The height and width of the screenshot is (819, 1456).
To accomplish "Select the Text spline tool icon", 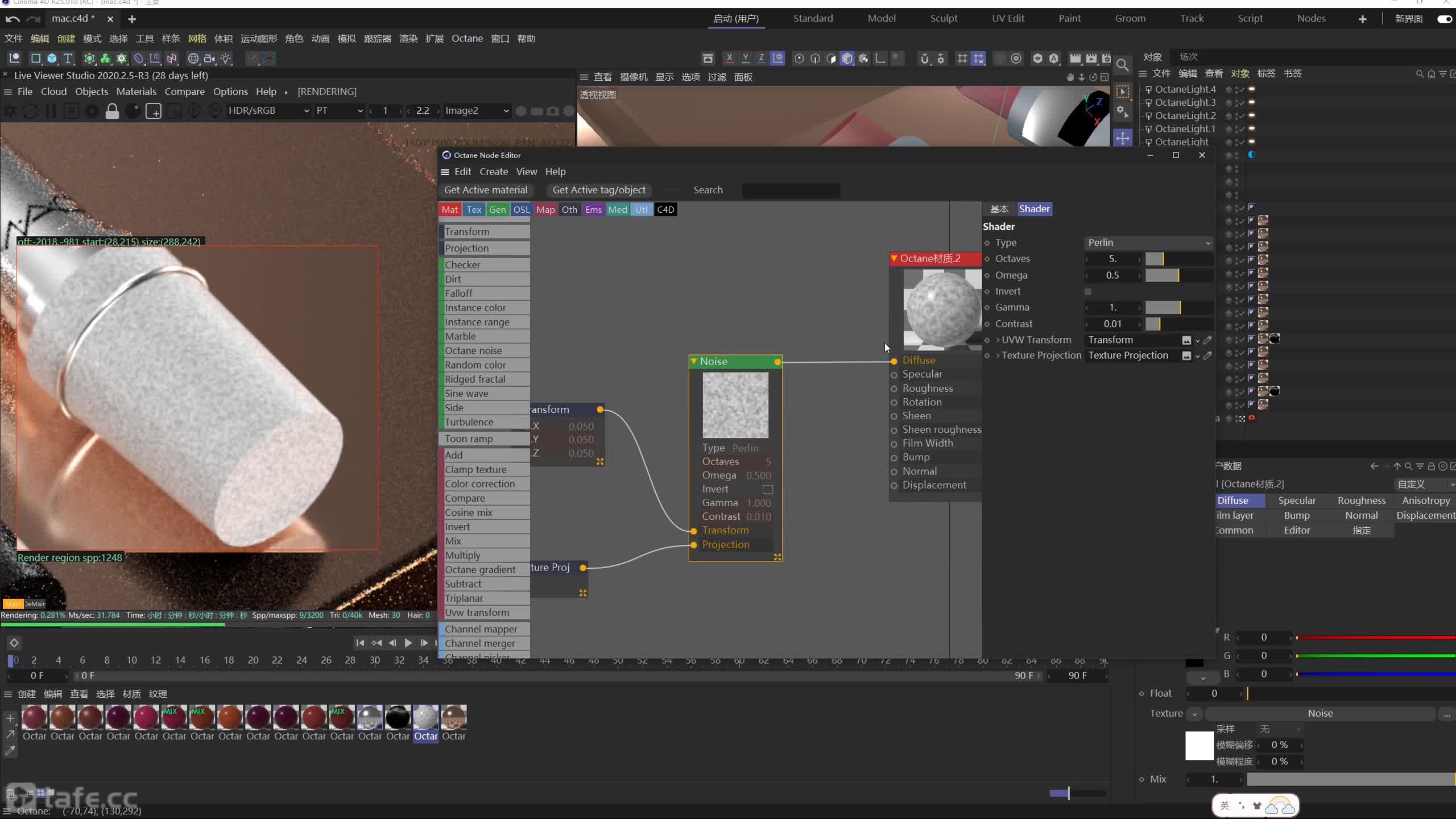I will coord(68,59).
